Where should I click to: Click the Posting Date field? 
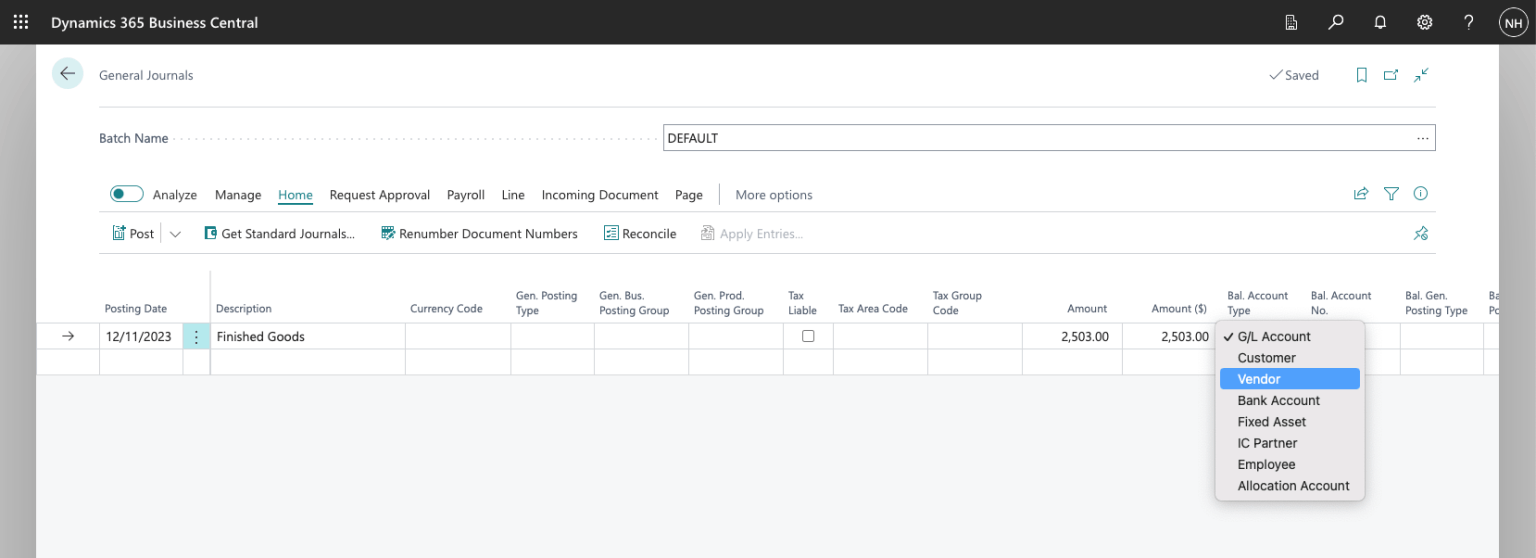tap(139, 337)
